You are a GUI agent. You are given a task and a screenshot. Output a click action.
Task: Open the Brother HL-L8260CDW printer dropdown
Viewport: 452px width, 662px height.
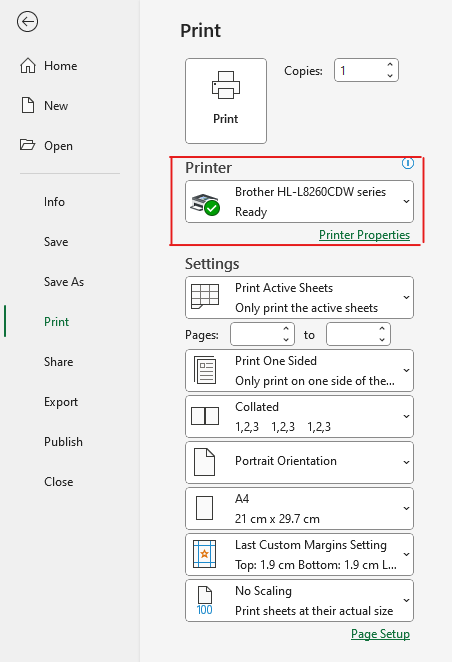299,201
